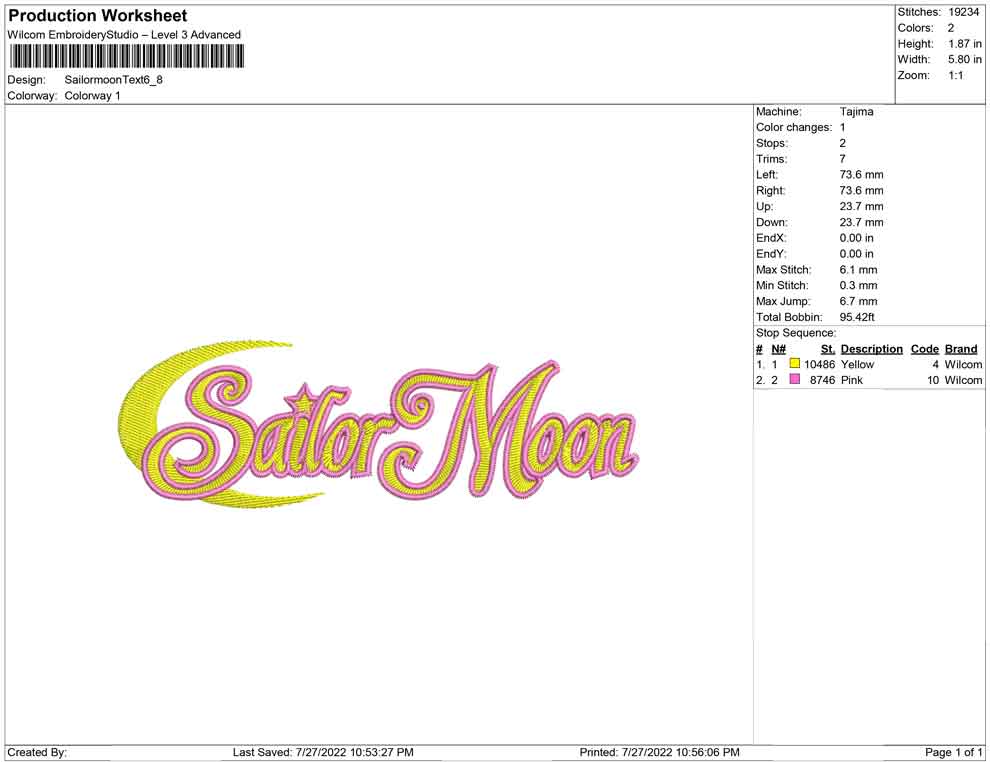Click the Up value '23.7 mm'

click(861, 206)
